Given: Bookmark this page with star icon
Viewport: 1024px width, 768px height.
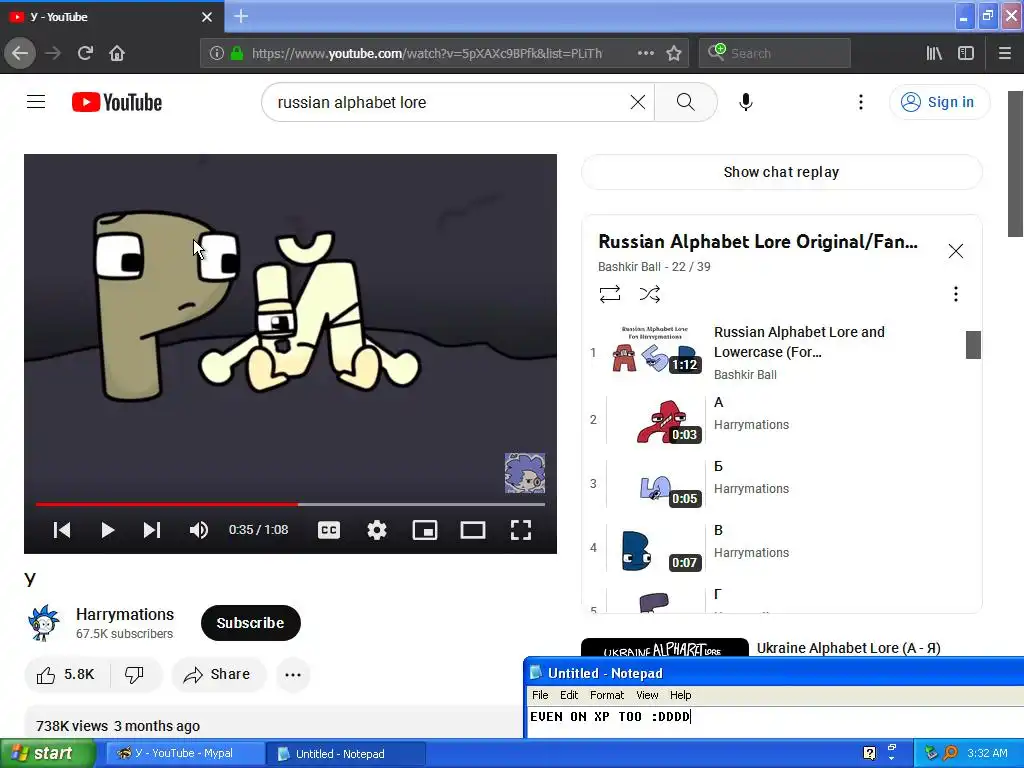Looking at the screenshot, I should click(674, 53).
